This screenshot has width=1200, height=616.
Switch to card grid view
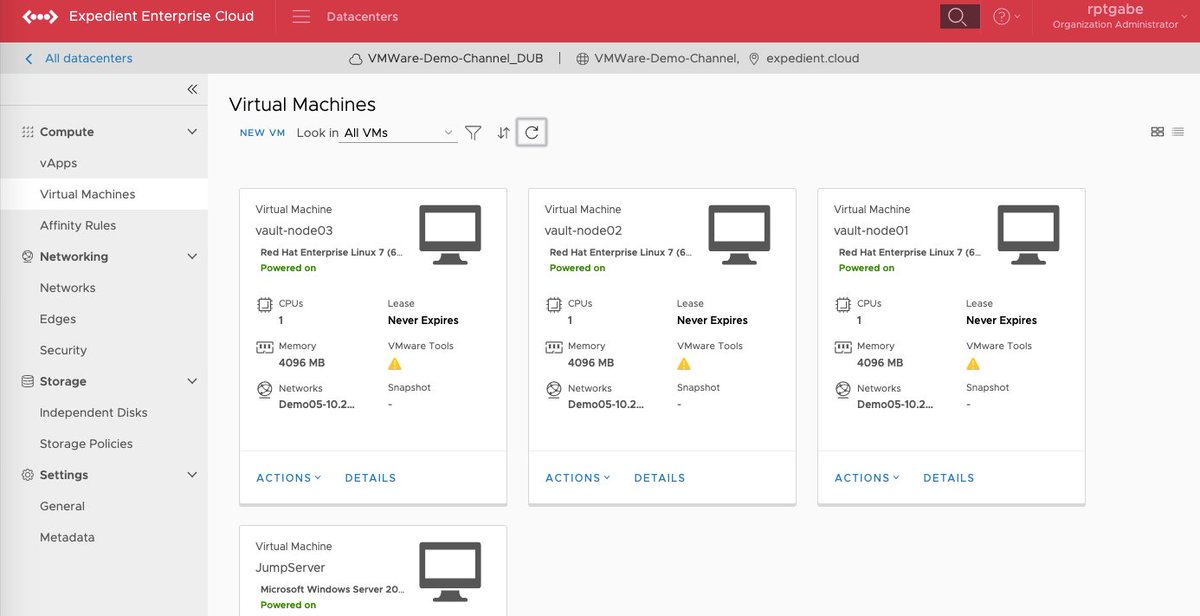tap(1158, 132)
